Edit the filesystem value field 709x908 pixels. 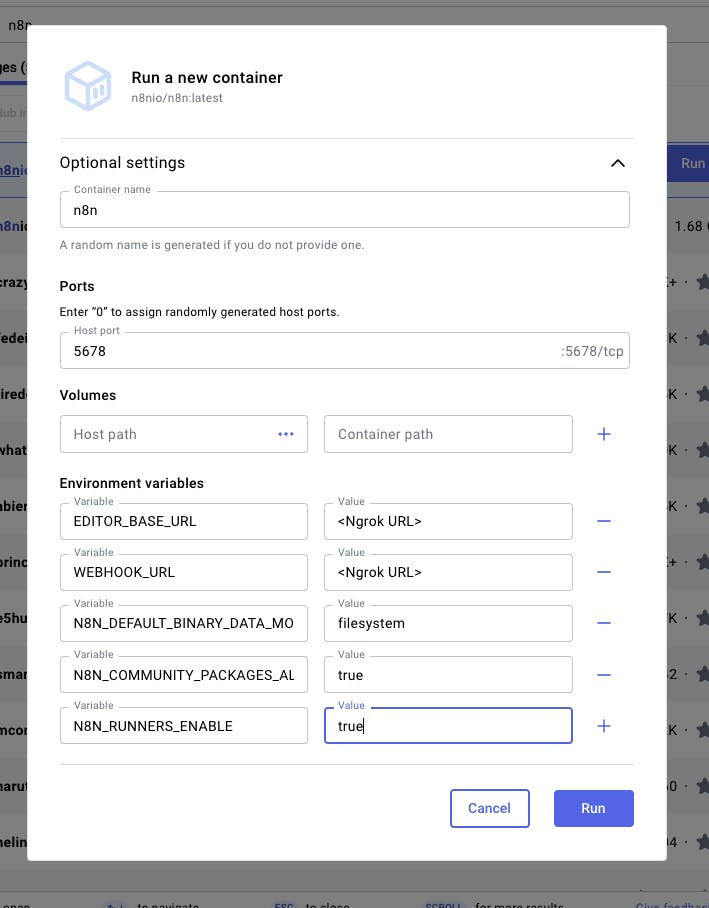point(448,623)
